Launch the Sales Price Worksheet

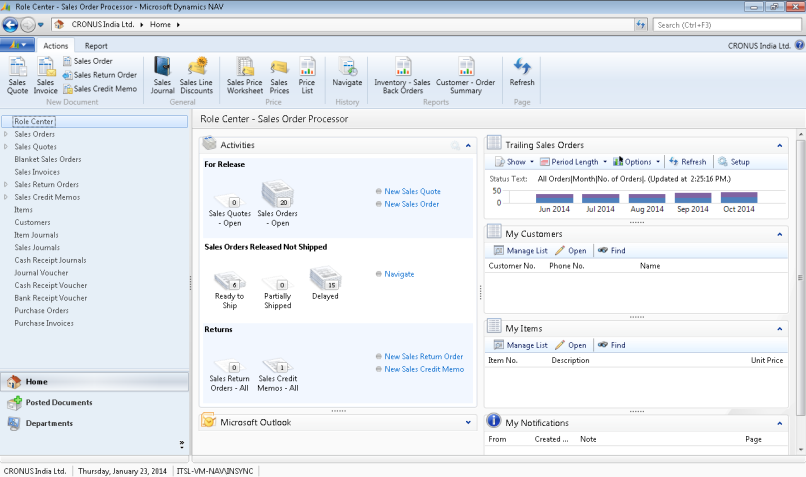tap(245, 76)
